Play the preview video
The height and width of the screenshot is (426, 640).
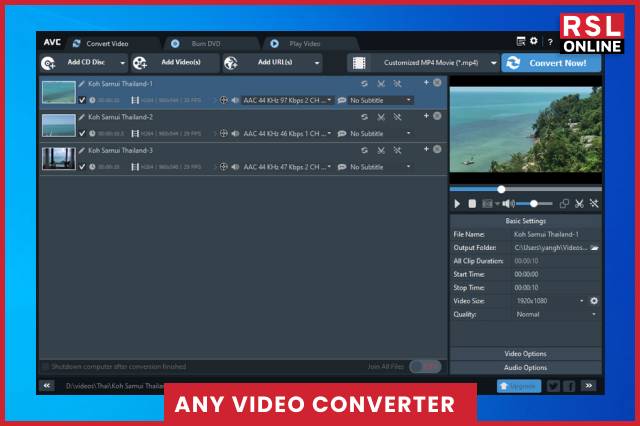click(457, 204)
